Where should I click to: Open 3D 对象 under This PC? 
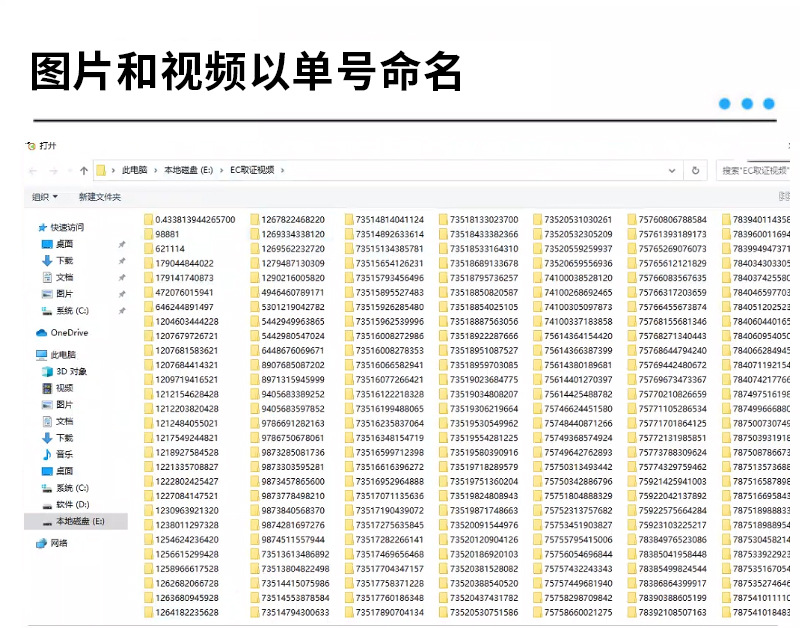pyautogui.click(x=71, y=371)
